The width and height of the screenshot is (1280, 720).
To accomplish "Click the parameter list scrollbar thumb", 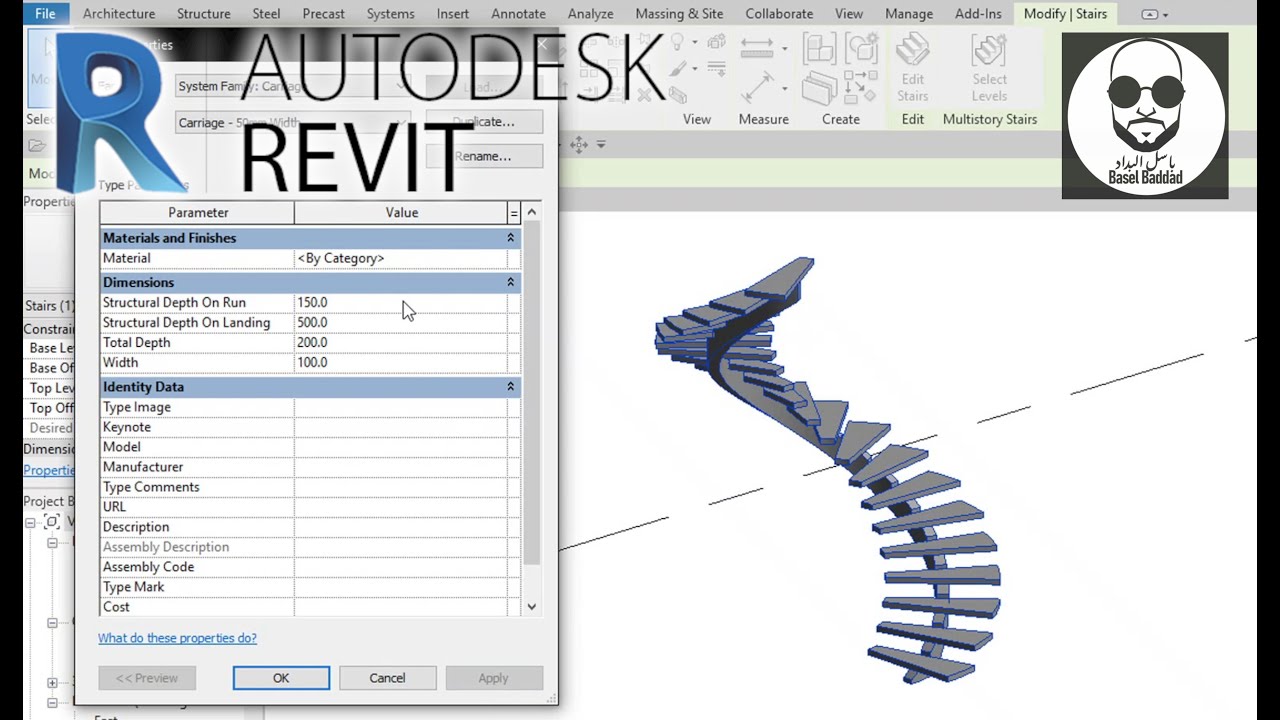I will [532, 392].
